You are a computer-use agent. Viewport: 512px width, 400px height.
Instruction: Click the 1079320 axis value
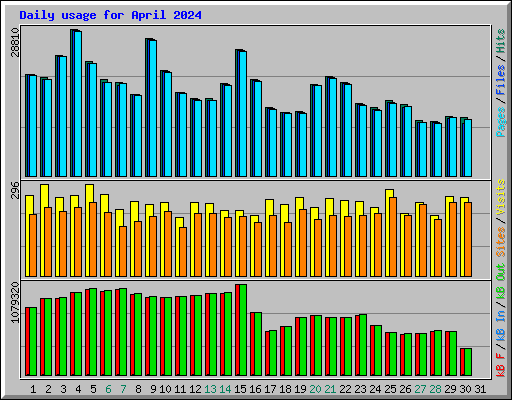click(x=15, y=302)
